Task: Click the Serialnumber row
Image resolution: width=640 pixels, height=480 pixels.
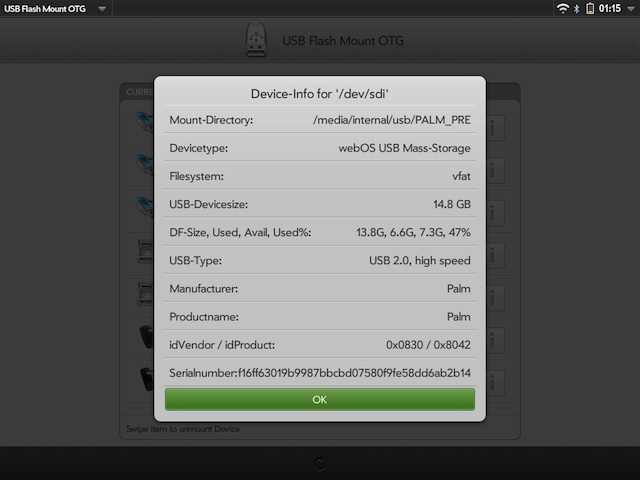Action: click(x=320, y=373)
